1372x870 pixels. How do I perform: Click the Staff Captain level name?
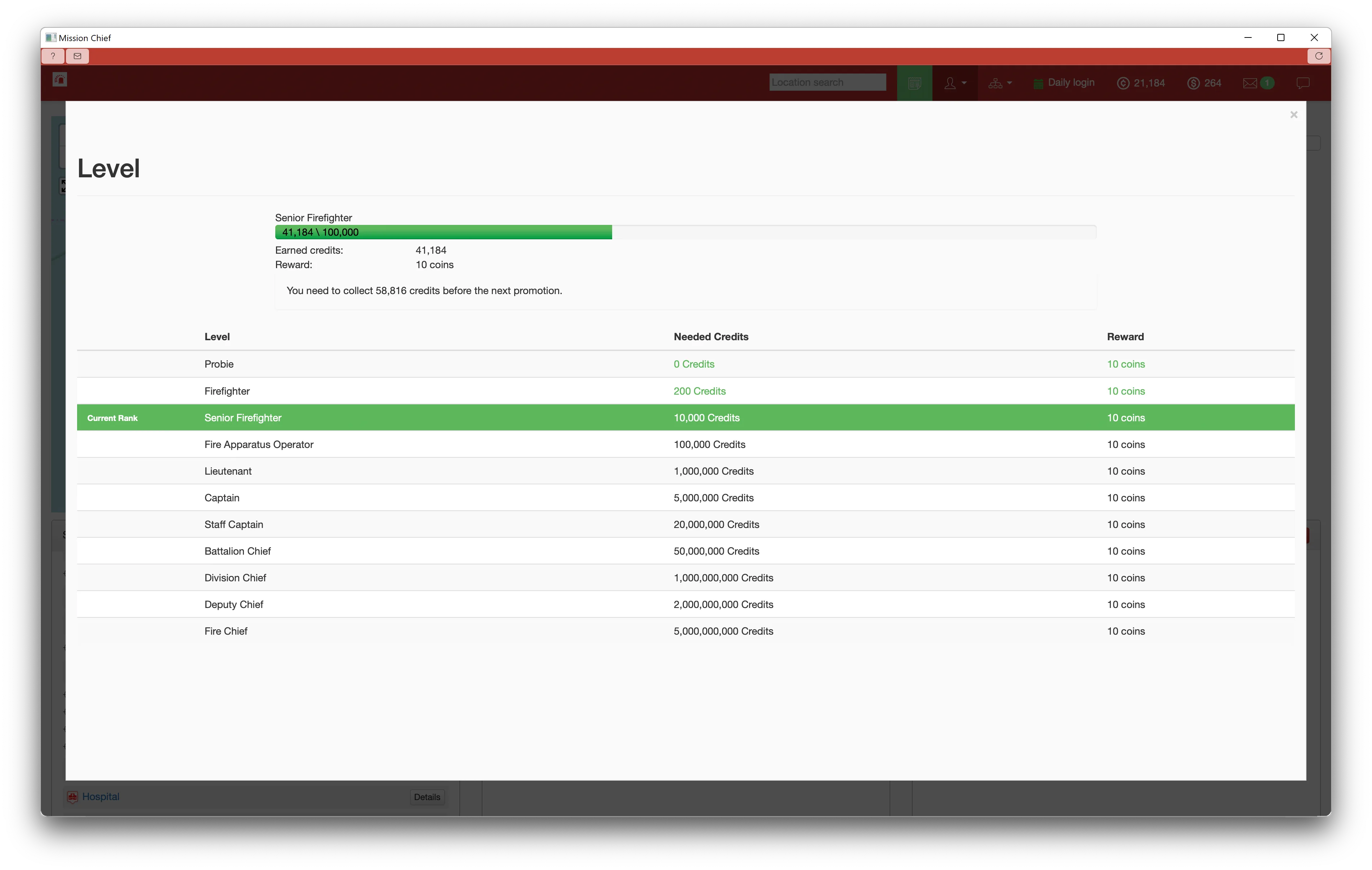click(x=233, y=524)
